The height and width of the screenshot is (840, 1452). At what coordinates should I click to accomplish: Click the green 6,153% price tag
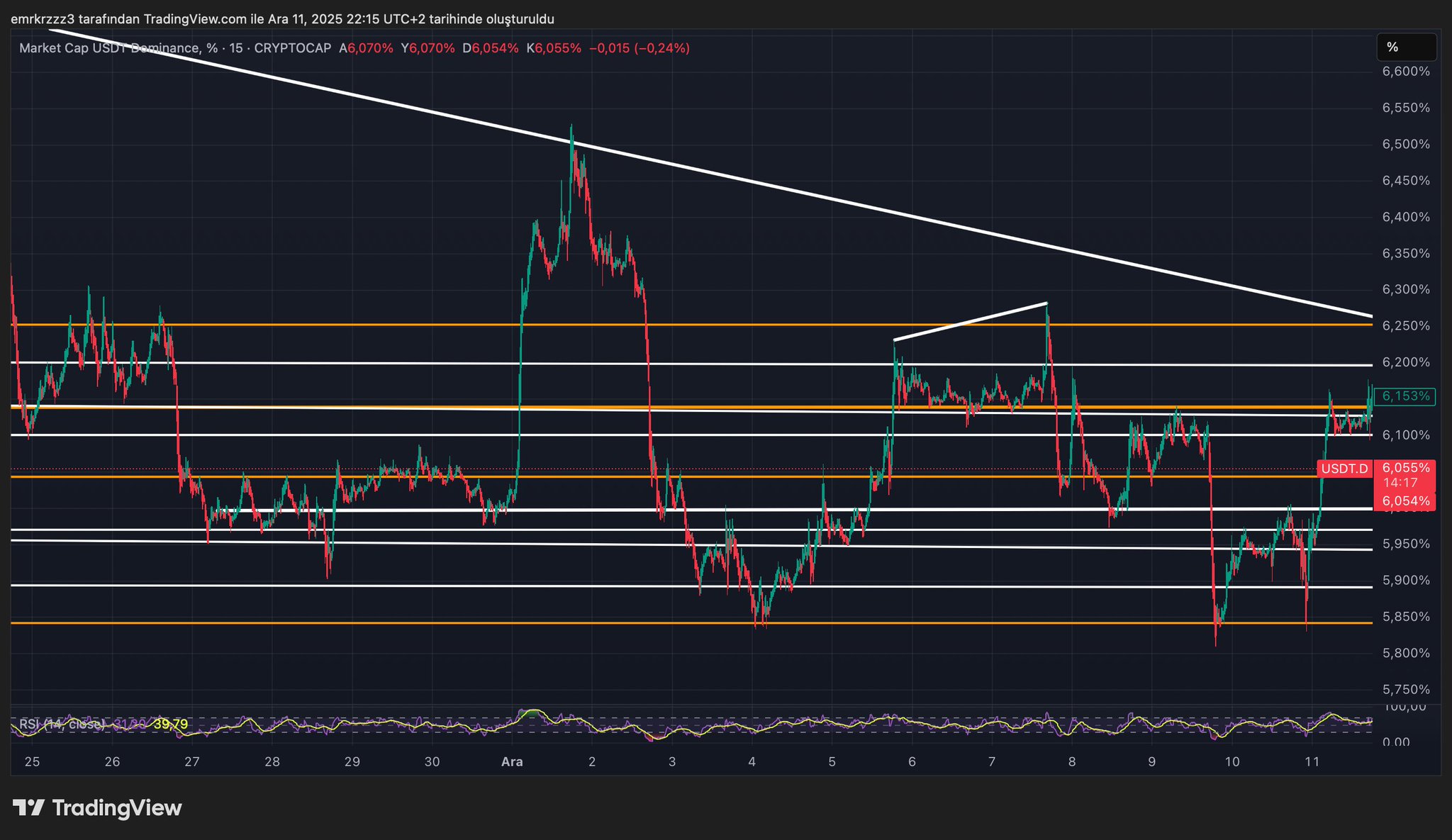1405,396
